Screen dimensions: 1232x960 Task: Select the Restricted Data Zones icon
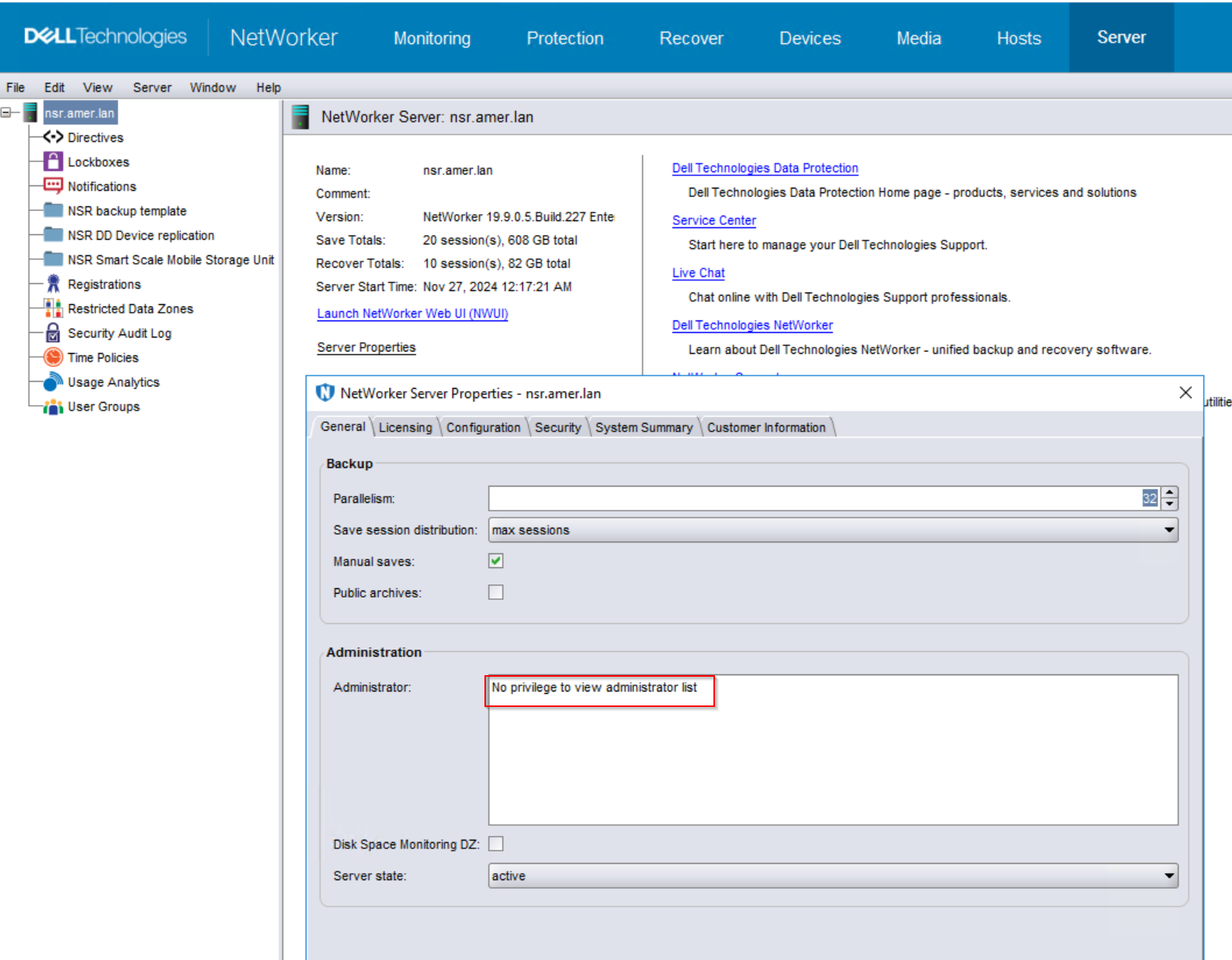tap(53, 309)
